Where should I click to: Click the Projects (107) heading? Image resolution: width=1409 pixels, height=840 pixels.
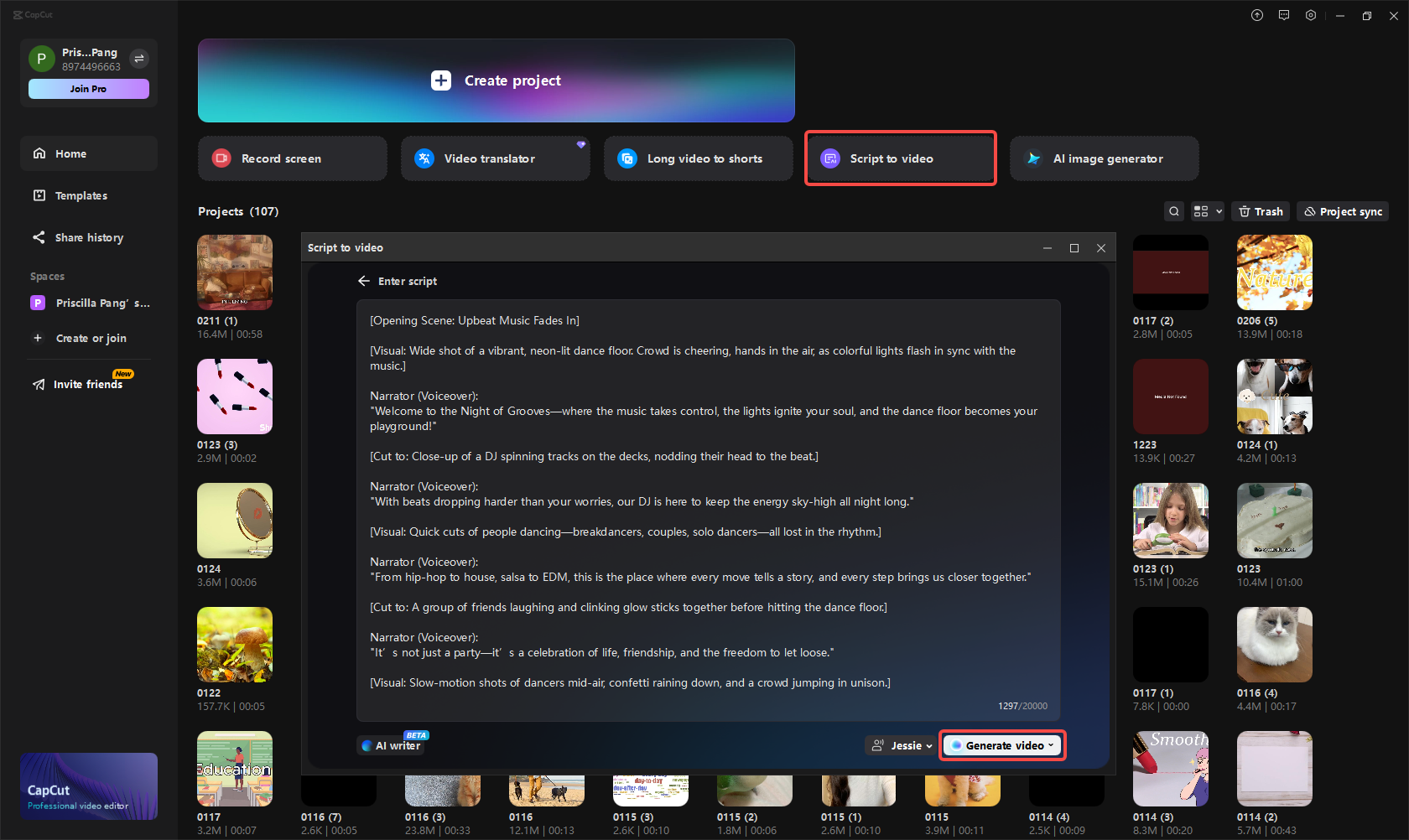pos(238,211)
